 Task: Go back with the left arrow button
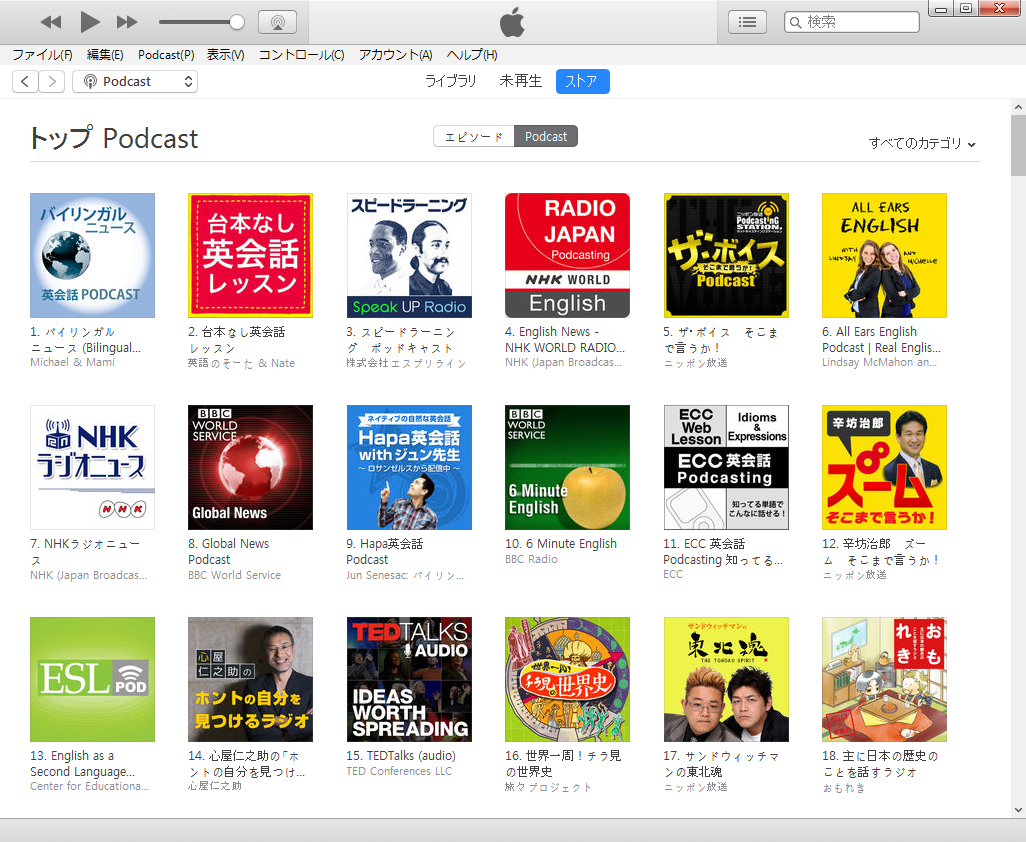pyautogui.click(x=25, y=81)
